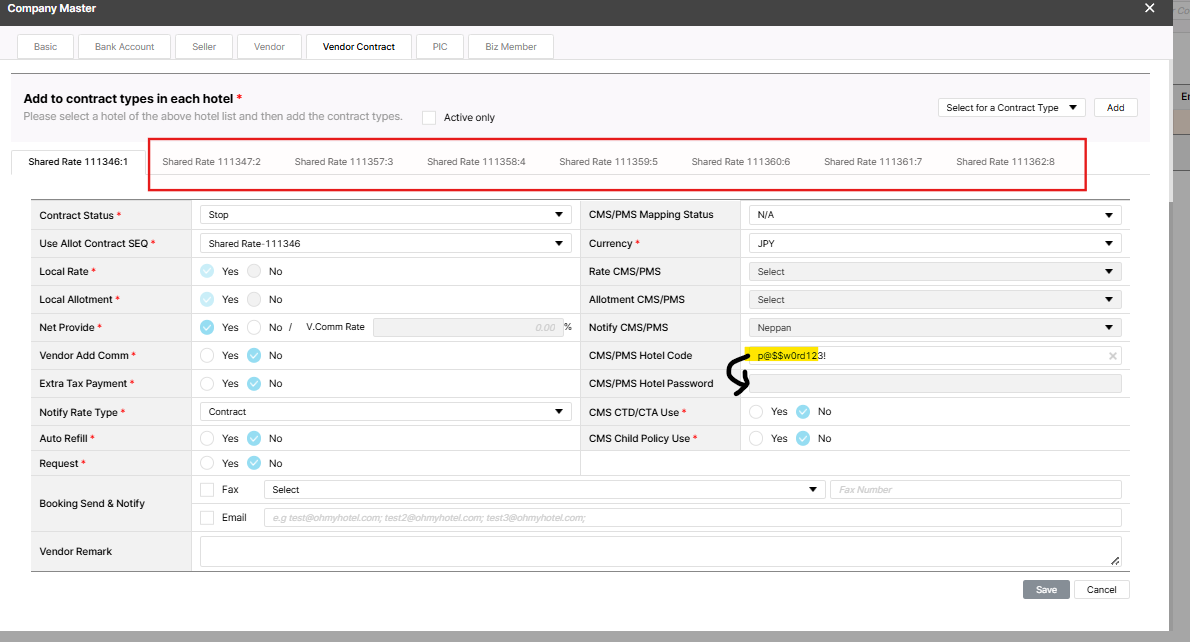Close the Company Master dialog

1149,8
